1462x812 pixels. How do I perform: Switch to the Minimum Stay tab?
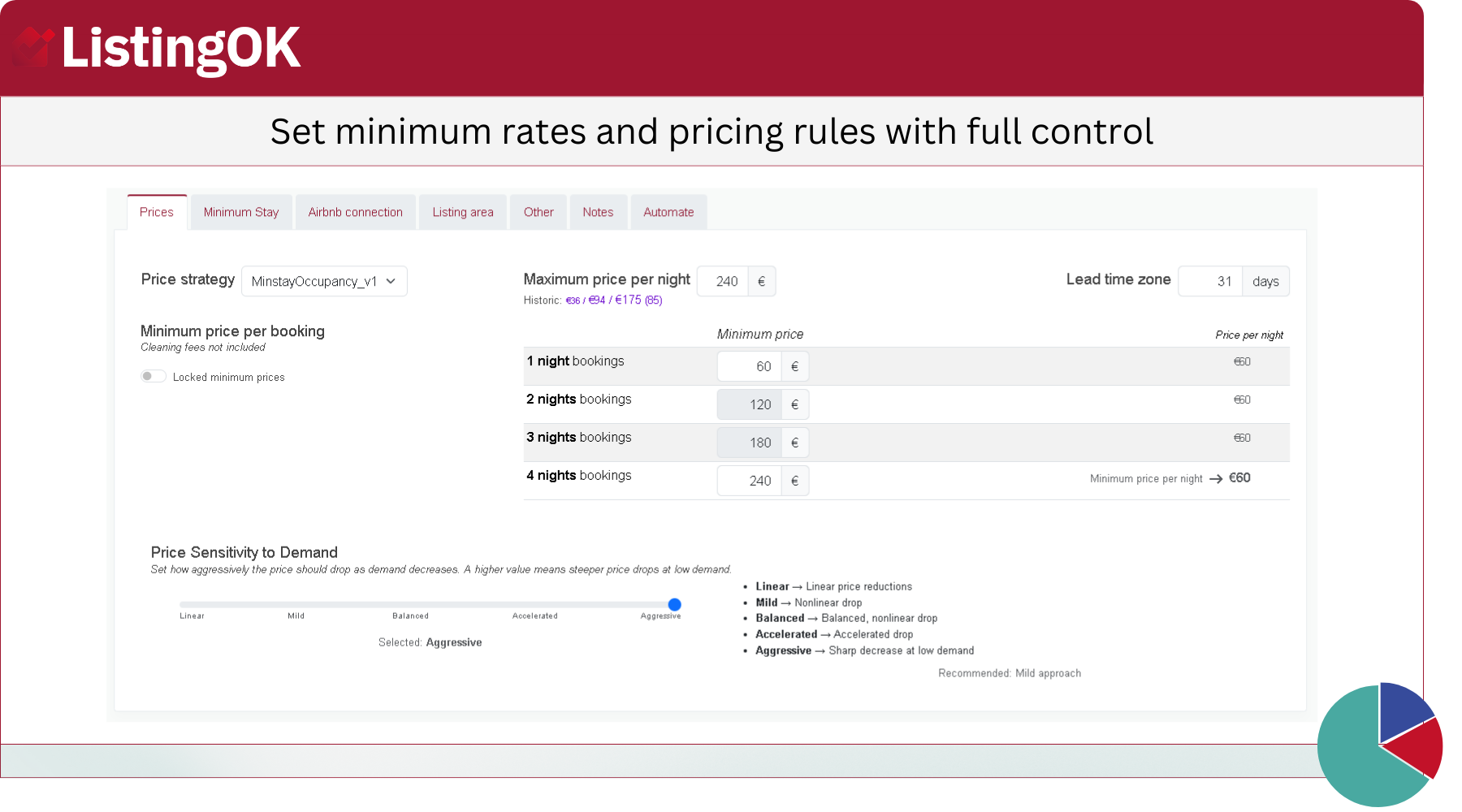[x=241, y=212]
